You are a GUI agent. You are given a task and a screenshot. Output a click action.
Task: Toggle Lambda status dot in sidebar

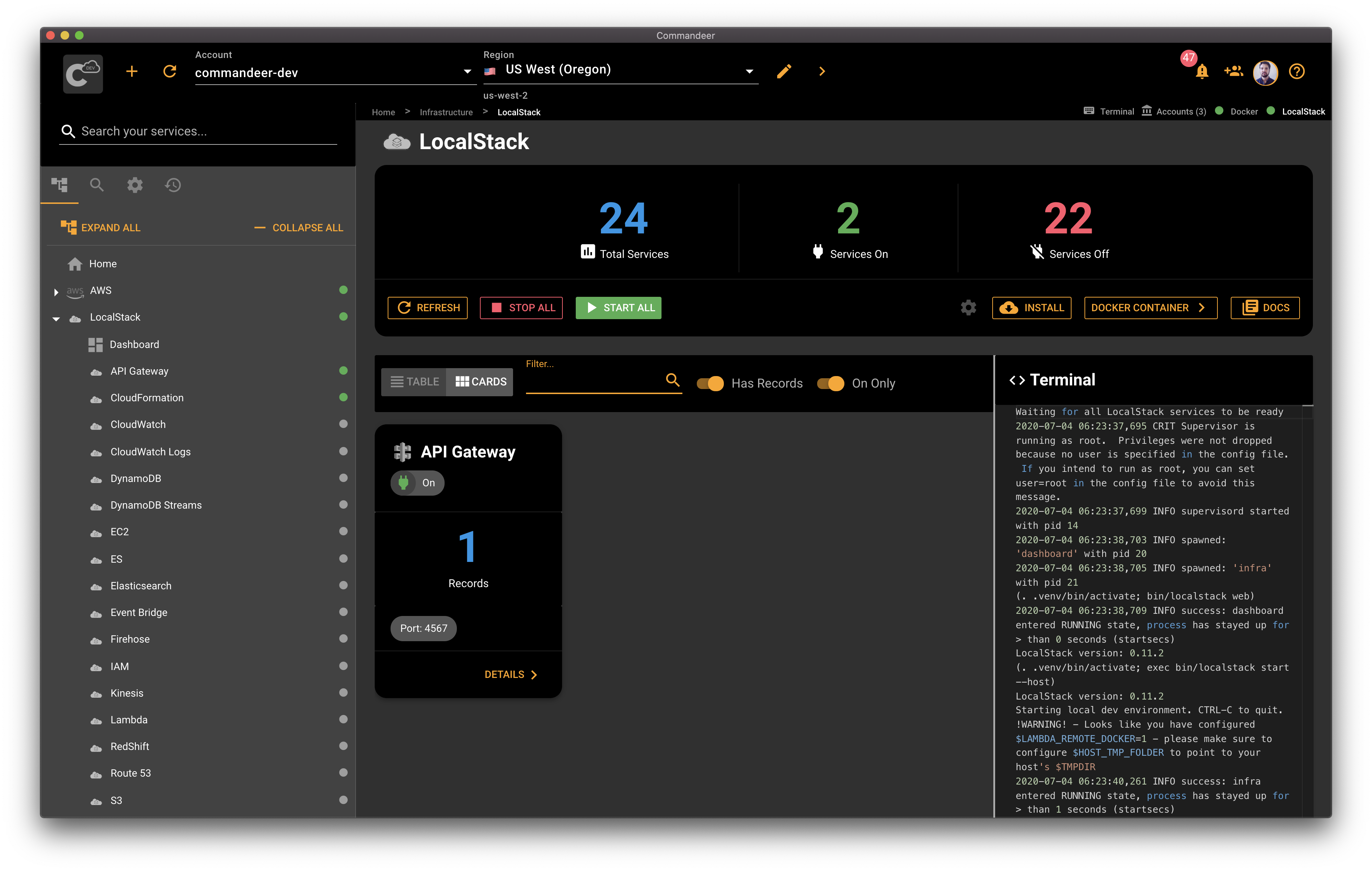(x=343, y=719)
